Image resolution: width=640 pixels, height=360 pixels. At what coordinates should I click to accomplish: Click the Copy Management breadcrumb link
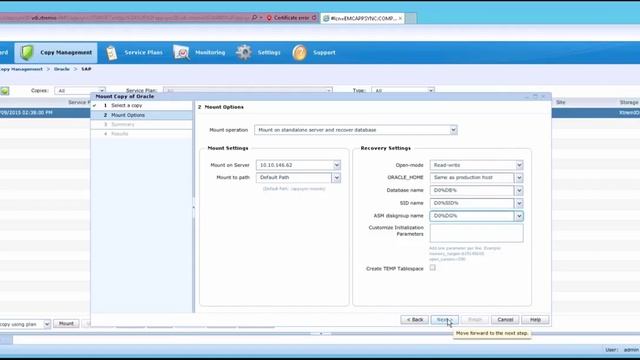tap(21, 69)
